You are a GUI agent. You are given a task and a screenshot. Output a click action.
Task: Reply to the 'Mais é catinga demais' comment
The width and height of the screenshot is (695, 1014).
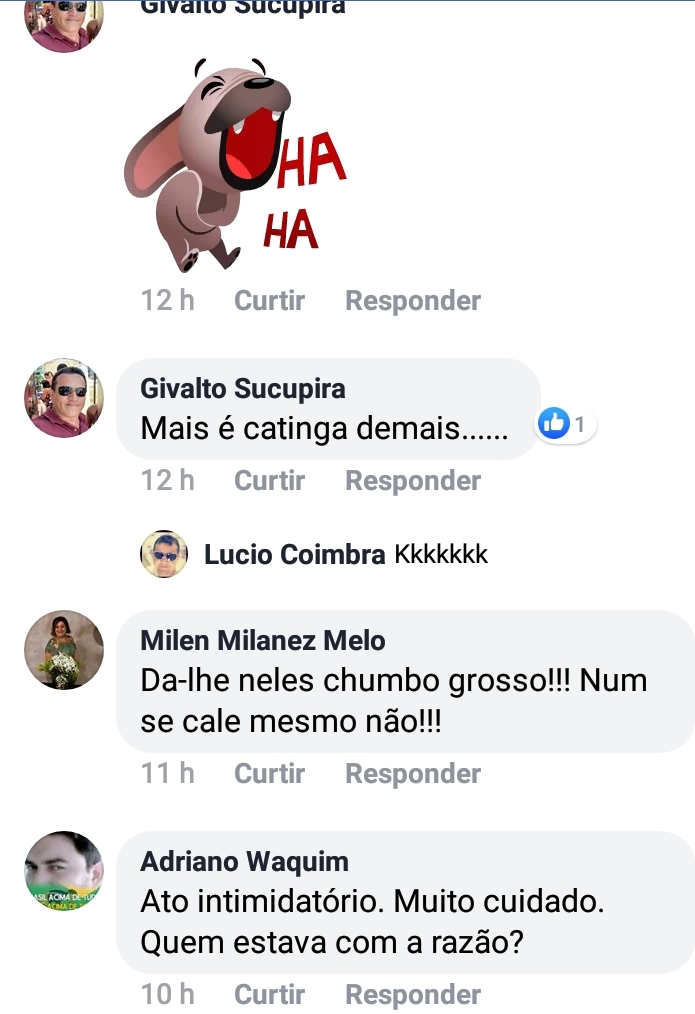(x=413, y=480)
